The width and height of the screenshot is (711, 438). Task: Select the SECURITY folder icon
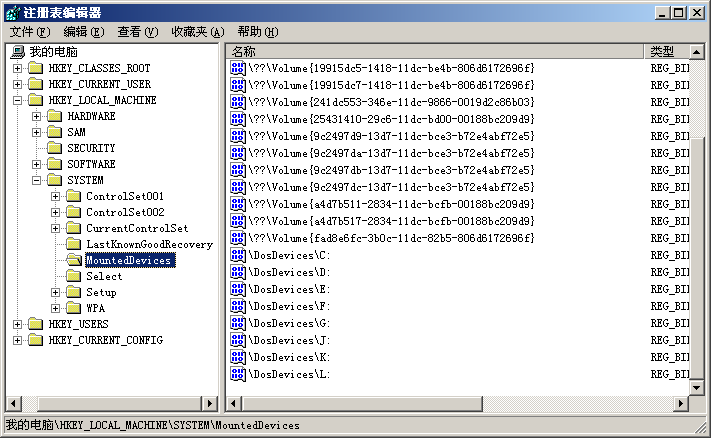(x=54, y=148)
